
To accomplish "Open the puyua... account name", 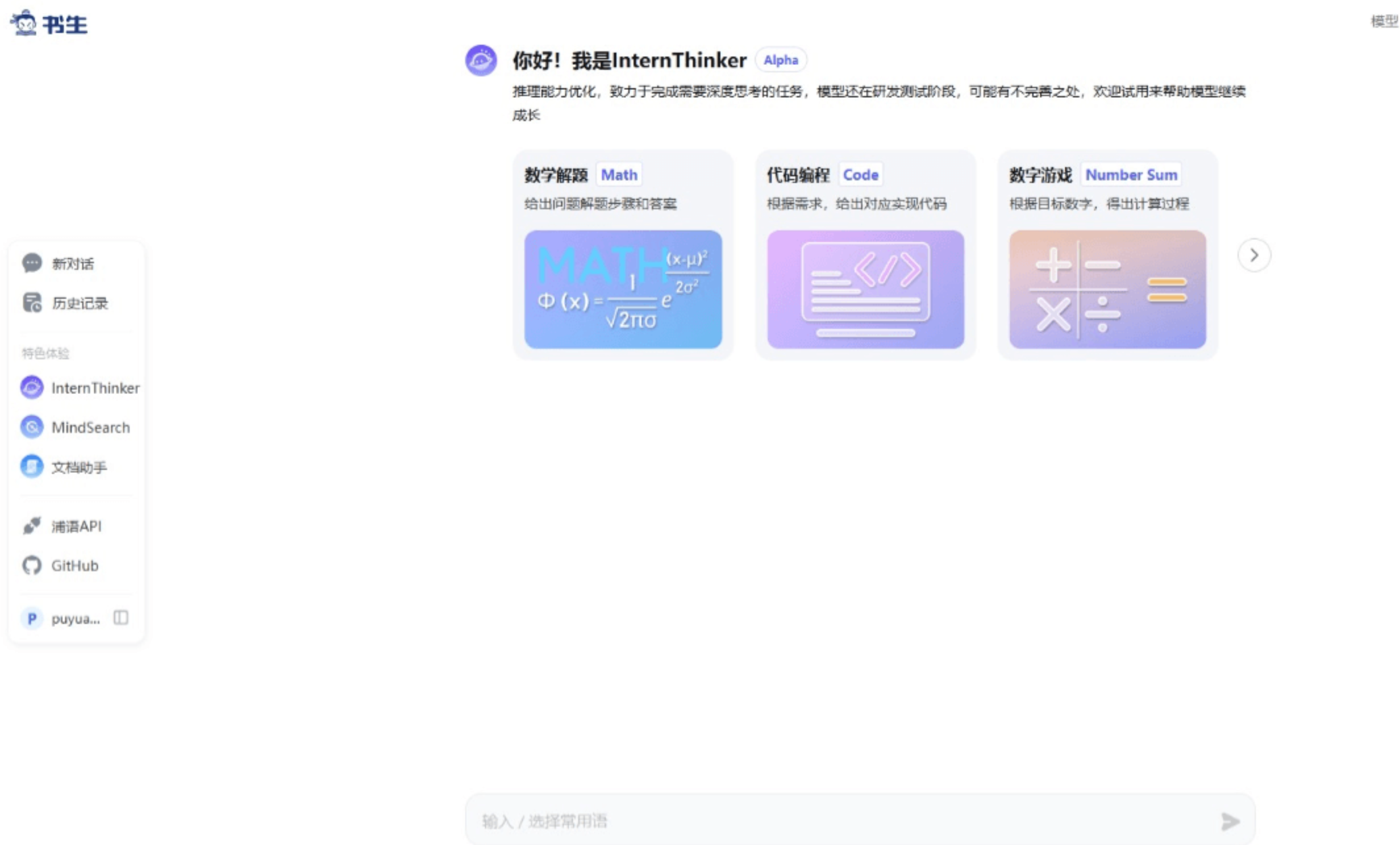I will click(76, 619).
